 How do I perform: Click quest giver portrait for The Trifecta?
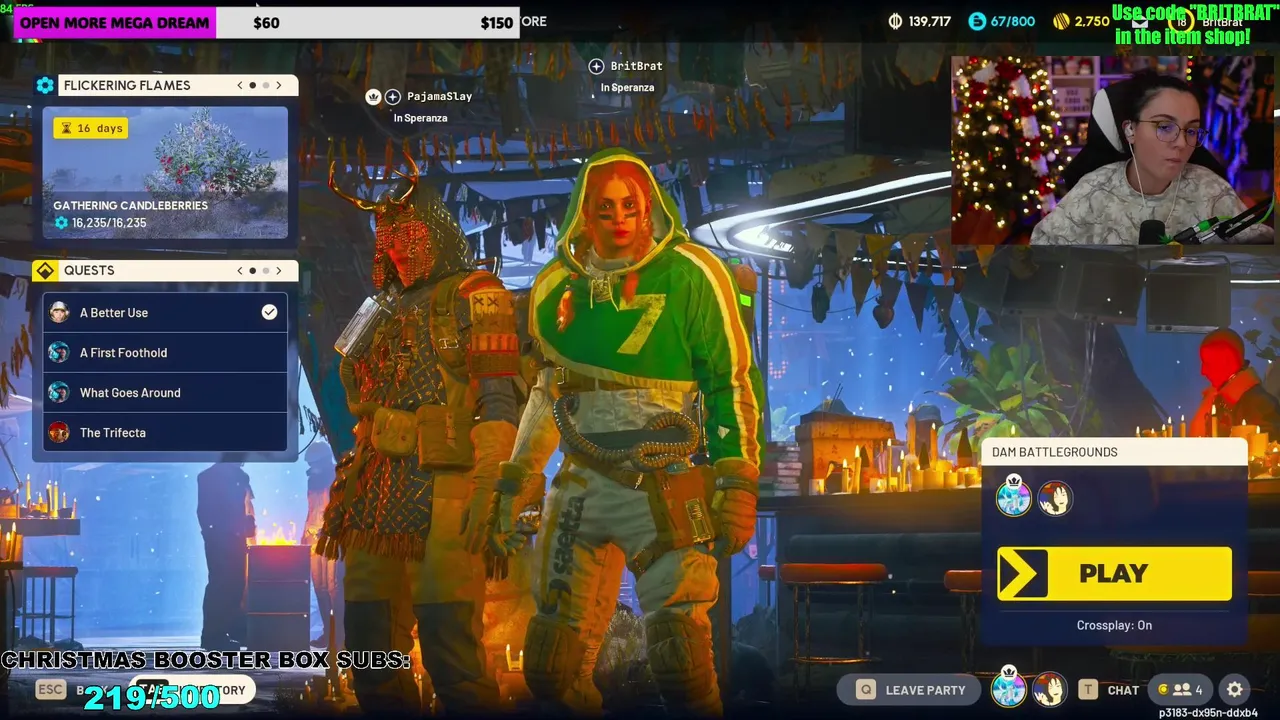(x=59, y=432)
